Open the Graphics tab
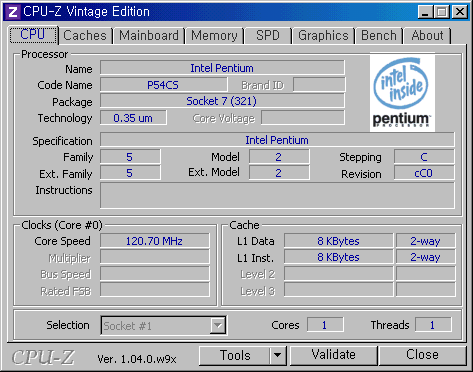 (x=323, y=35)
